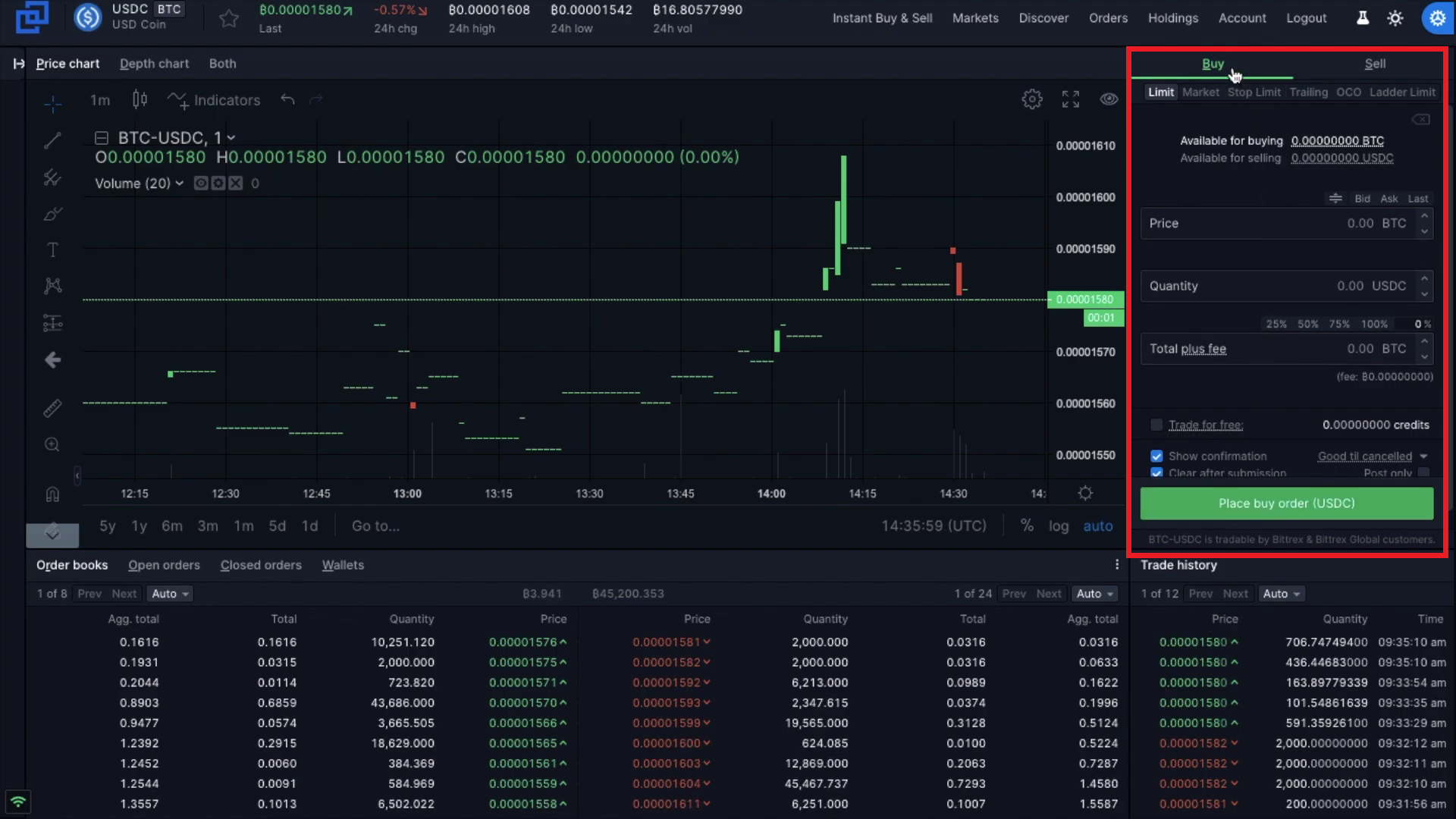Click the spread midpoint price icon
Screen dimensions: 1456x819
(x=1335, y=198)
